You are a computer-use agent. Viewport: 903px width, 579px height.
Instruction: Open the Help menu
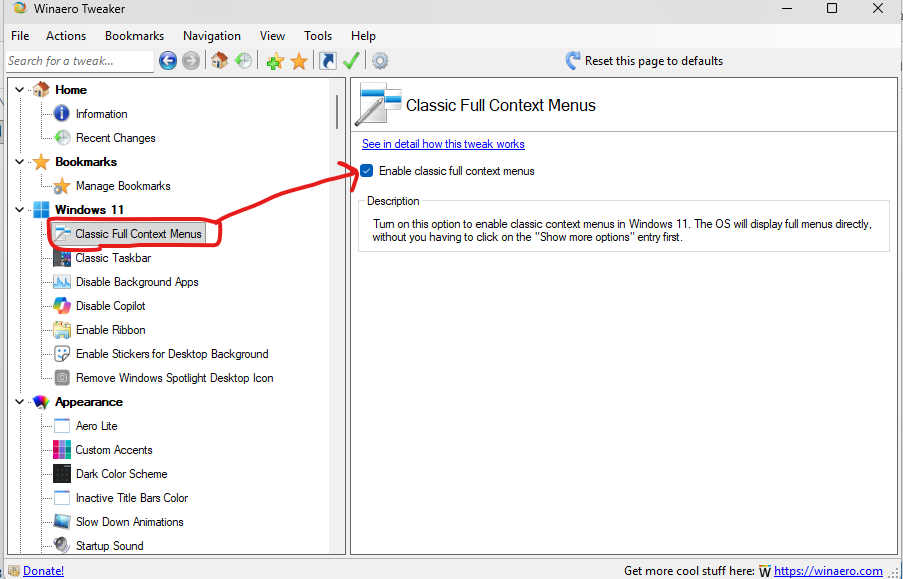[x=363, y=36]
